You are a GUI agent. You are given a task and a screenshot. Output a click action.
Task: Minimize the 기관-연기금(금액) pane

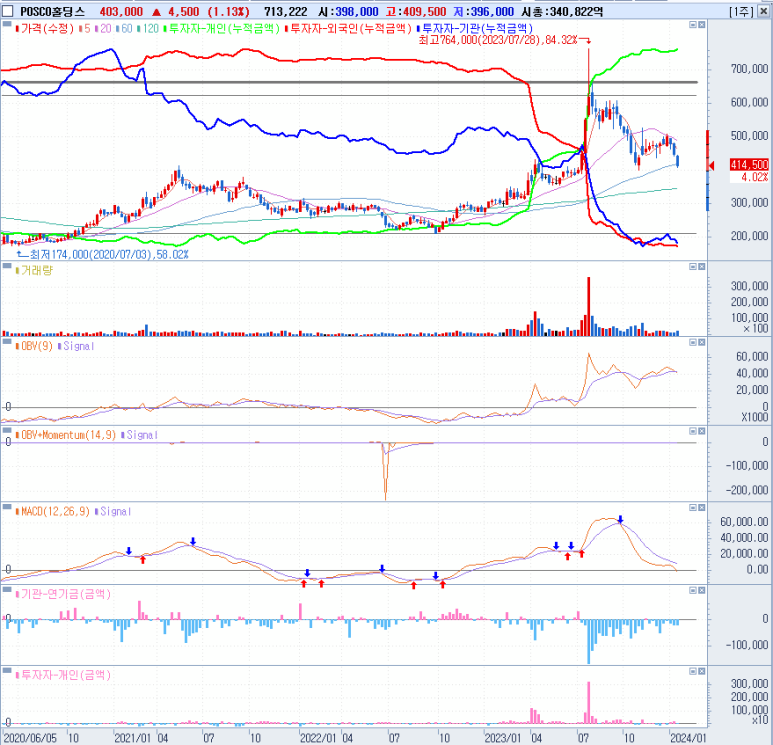click(693, 590)
